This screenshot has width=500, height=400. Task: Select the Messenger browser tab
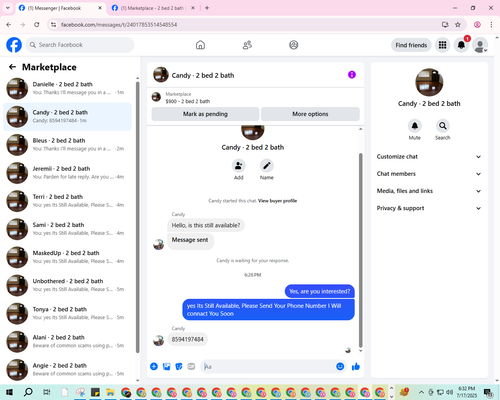pos(60,8)
